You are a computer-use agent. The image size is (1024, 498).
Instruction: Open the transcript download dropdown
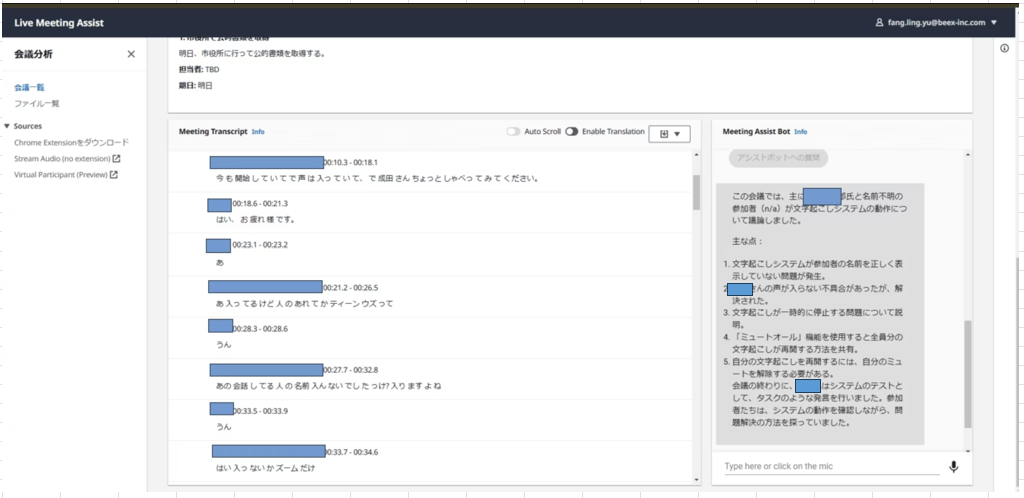pyautogui.click(x=669, y=134)
